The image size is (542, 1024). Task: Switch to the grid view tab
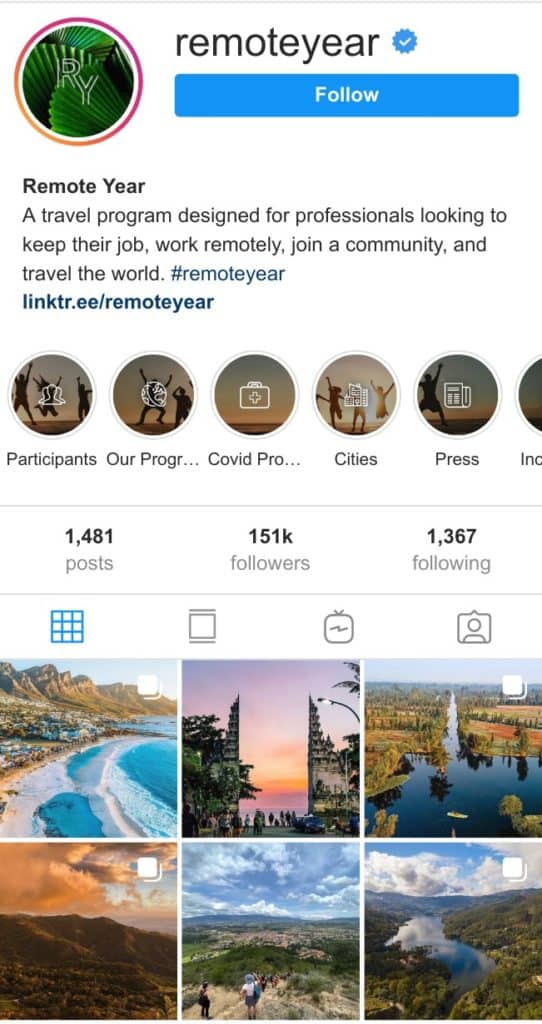[67, 626]
